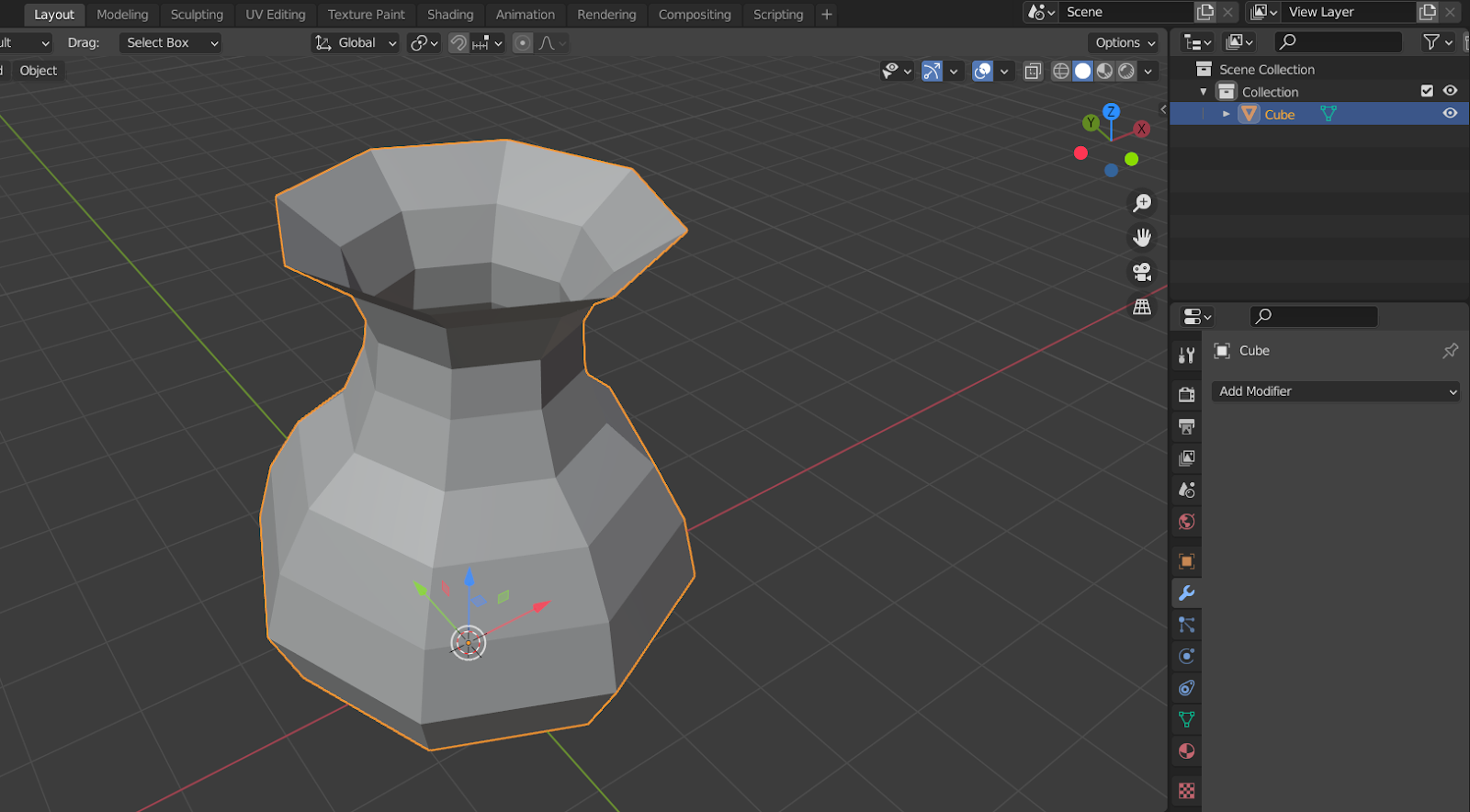Open the Global transform orientation dropdown
Viewport: 1470px width, 812px height.
[355, 42]
